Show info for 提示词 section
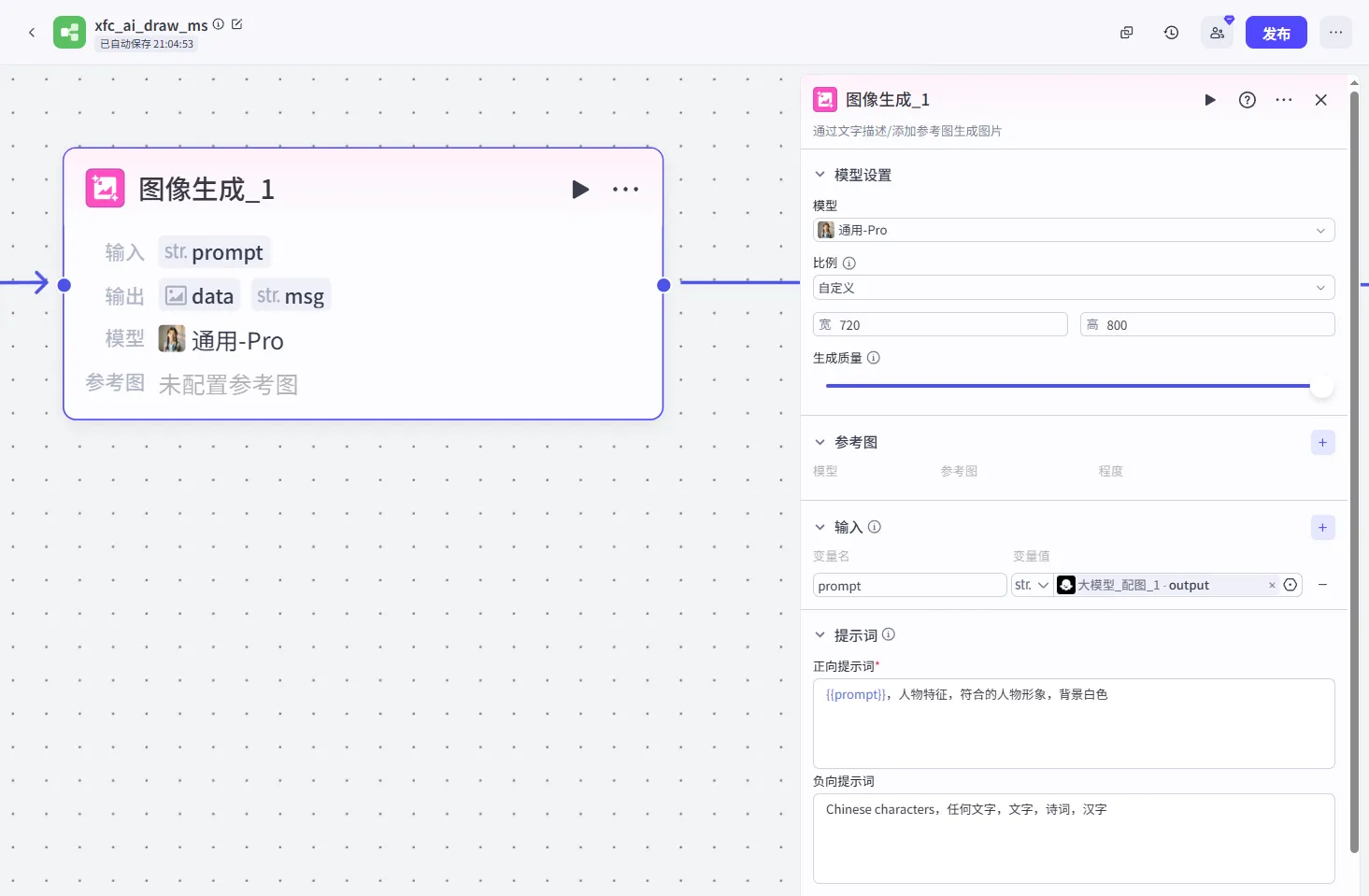The height and width of the screenshot is (896, 1369). pos(889,634)
